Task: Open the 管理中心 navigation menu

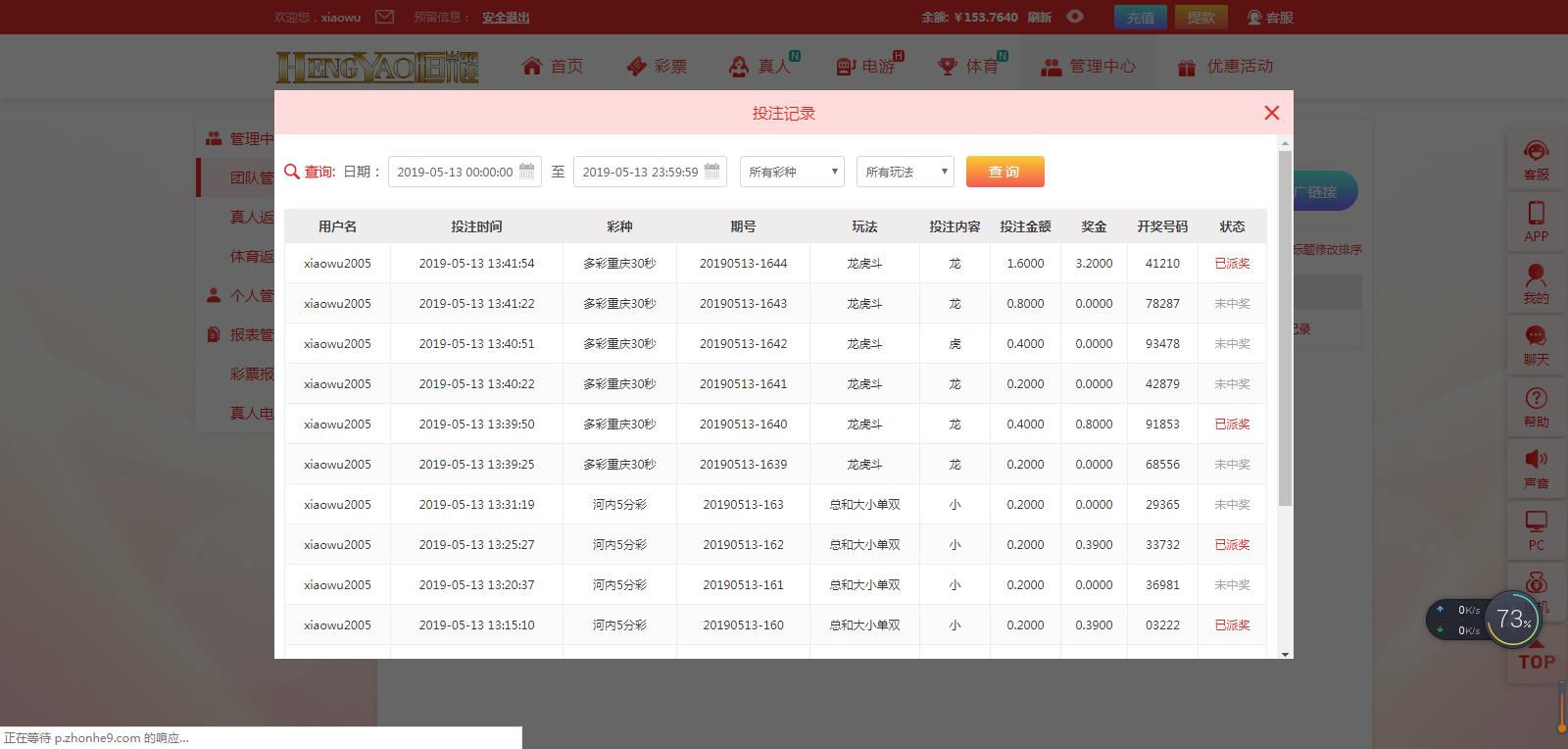Action: (1088, 67)
